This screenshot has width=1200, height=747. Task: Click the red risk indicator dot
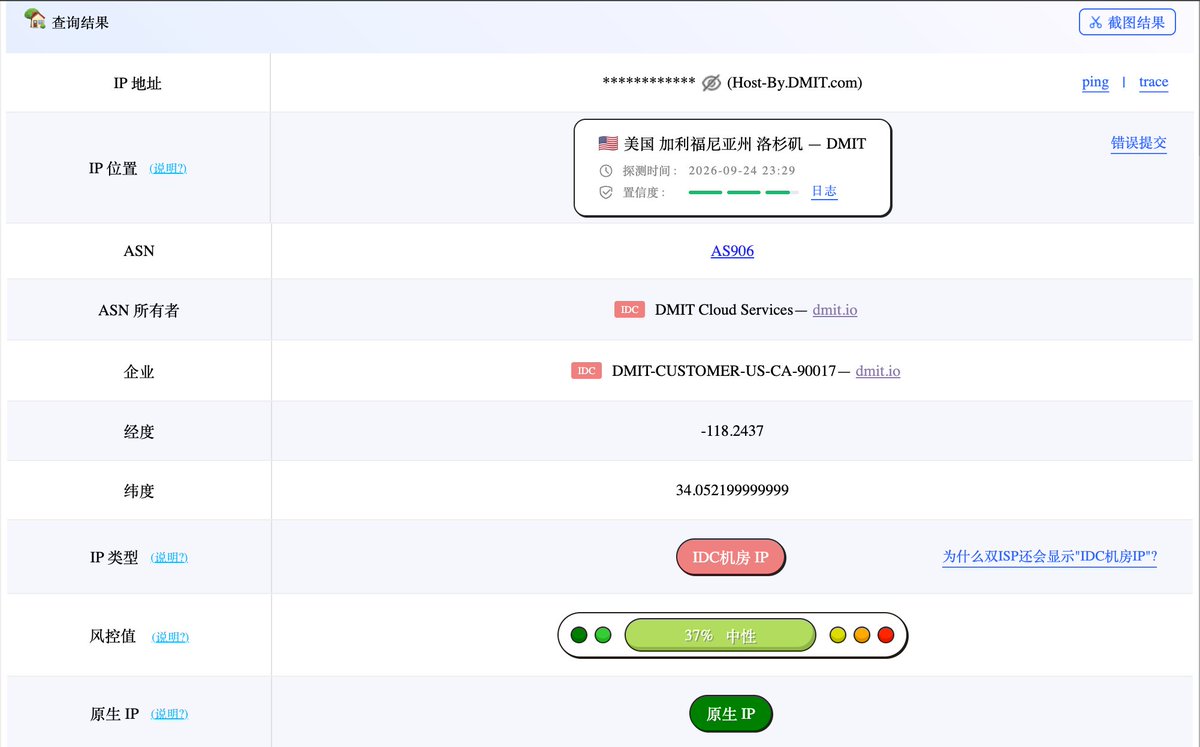click(885, 635)
